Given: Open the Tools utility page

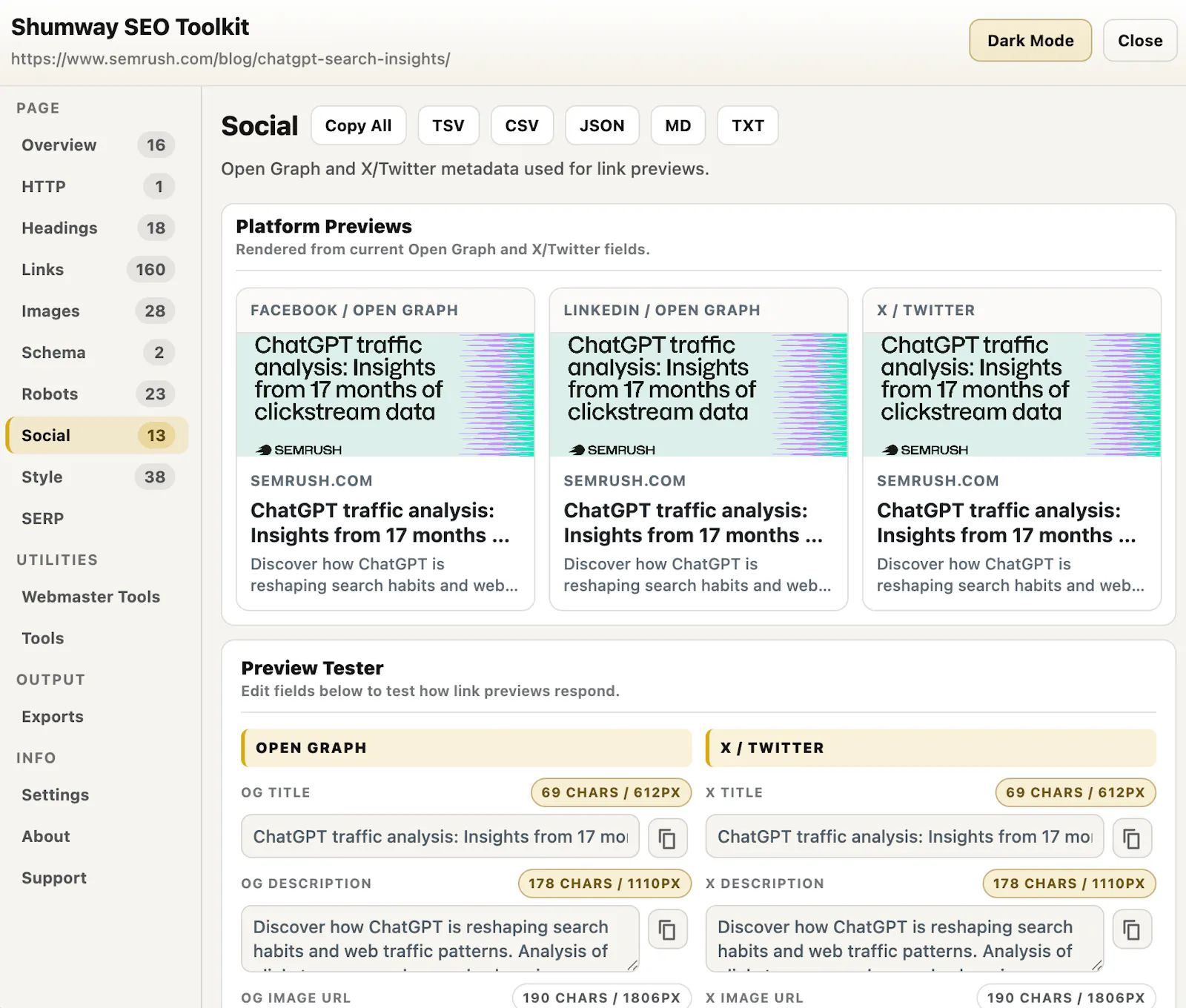Looking at the screenshot, I should 96,638.
